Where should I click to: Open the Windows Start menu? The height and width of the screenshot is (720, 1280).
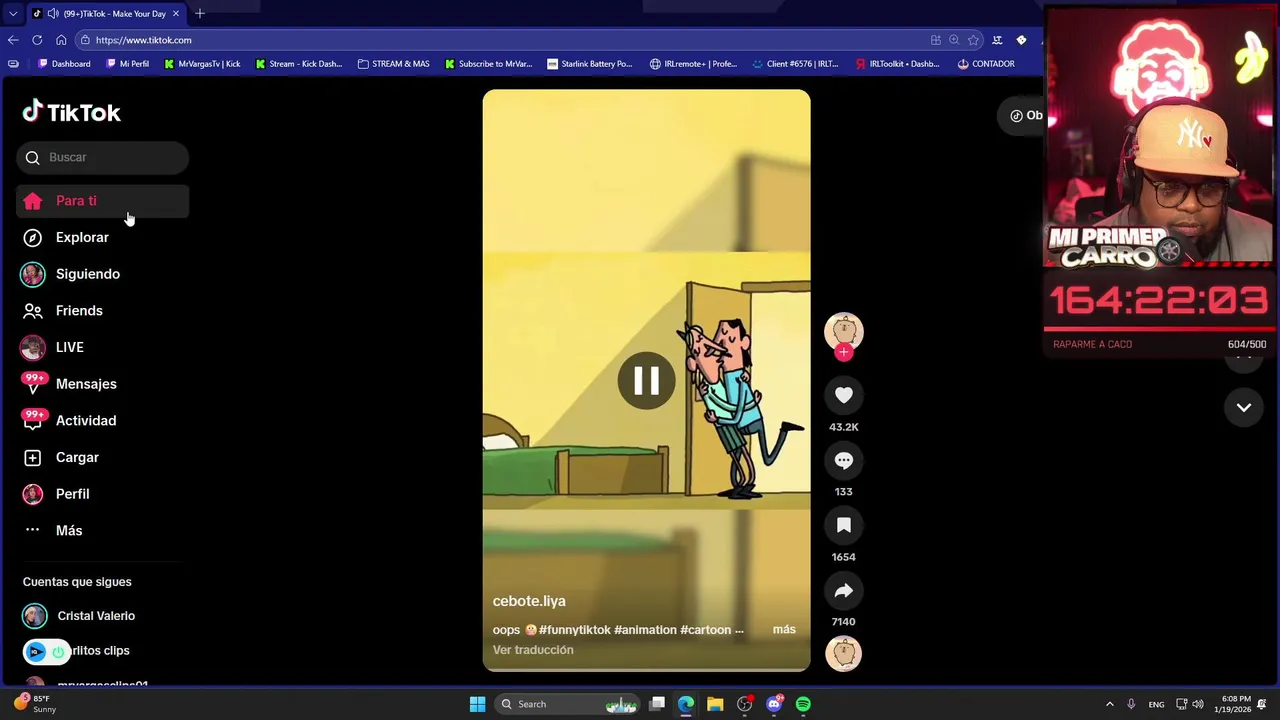pos(477,704)
